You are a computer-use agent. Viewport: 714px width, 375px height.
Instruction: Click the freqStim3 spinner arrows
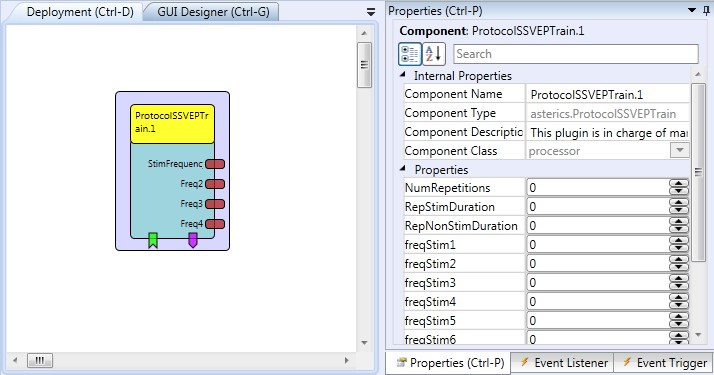[x=678, y=283]
